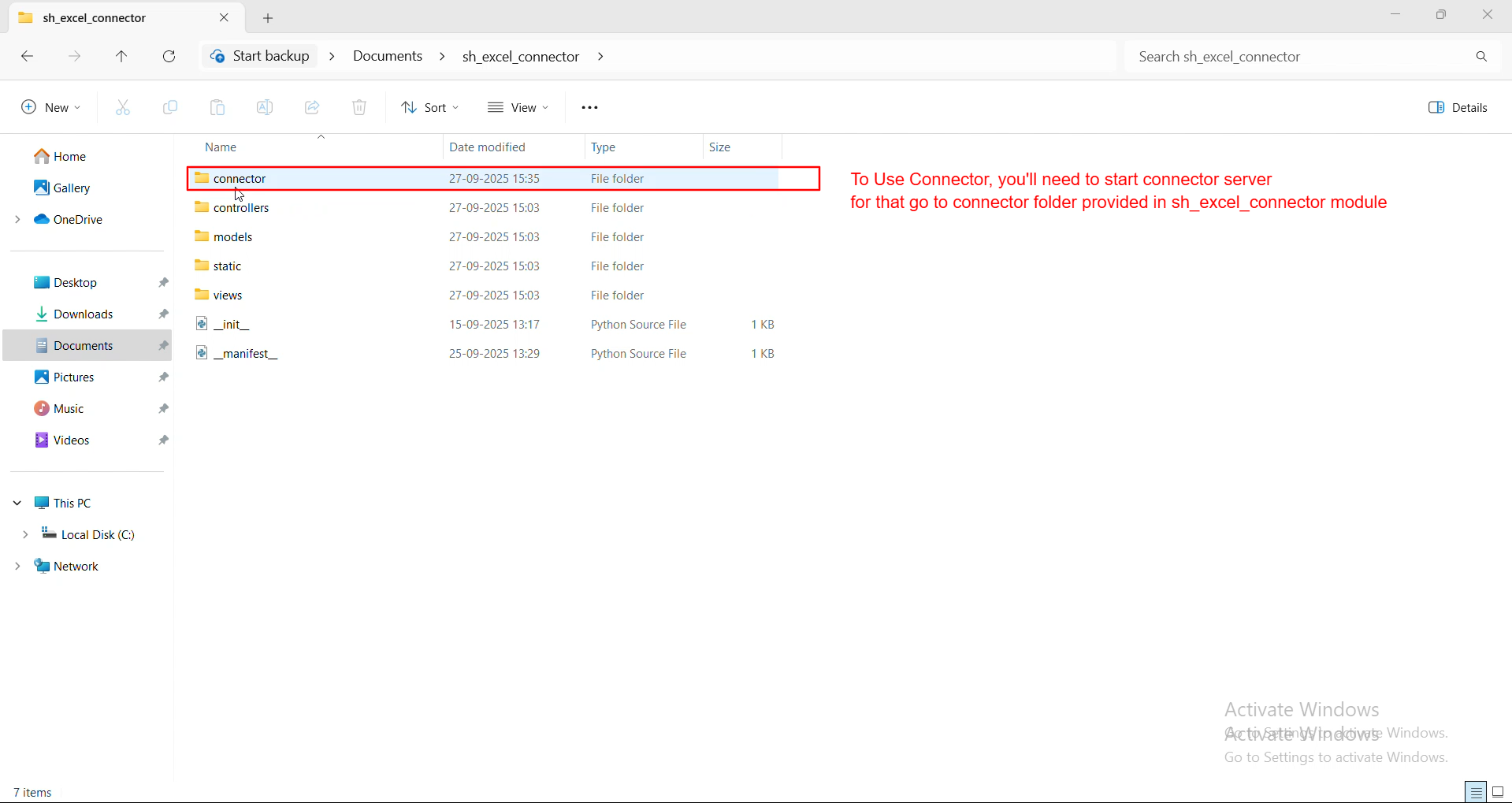1512x803 pixels.
Task: Switch to details list view in status bar
Action: click(x=1476, y=792)
